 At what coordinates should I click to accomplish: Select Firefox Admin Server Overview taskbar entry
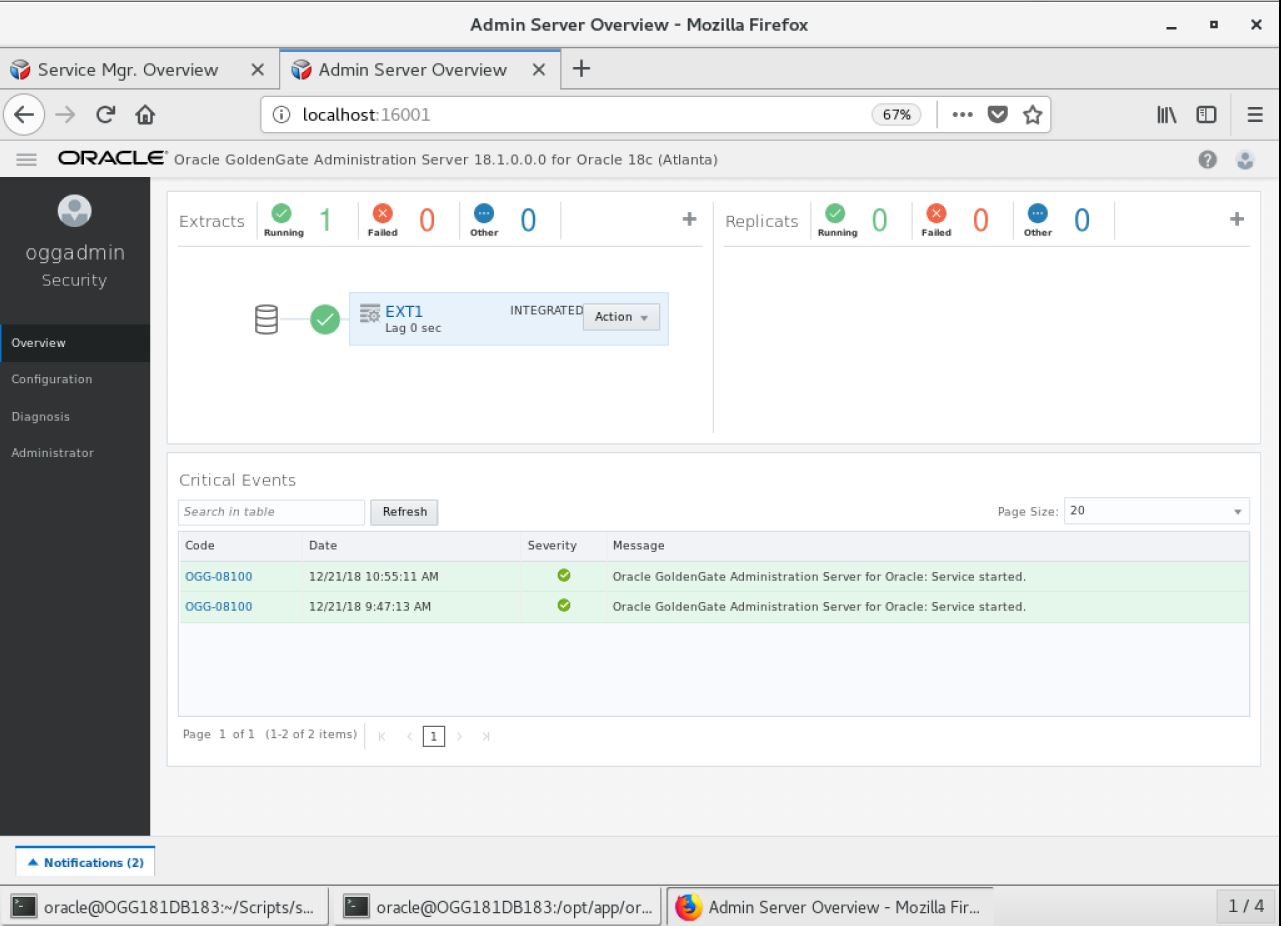point(830,907)
